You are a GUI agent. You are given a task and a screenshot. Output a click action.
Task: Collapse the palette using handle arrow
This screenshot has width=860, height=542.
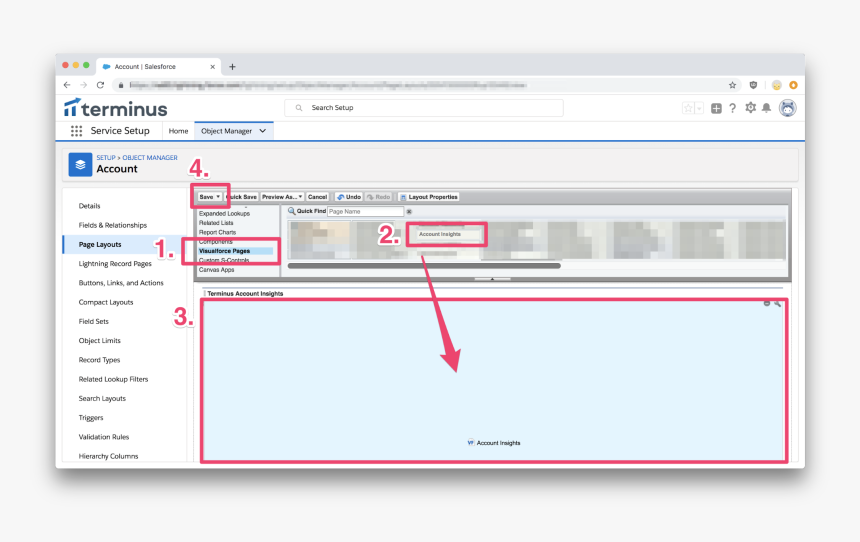[x=492, y=279]
